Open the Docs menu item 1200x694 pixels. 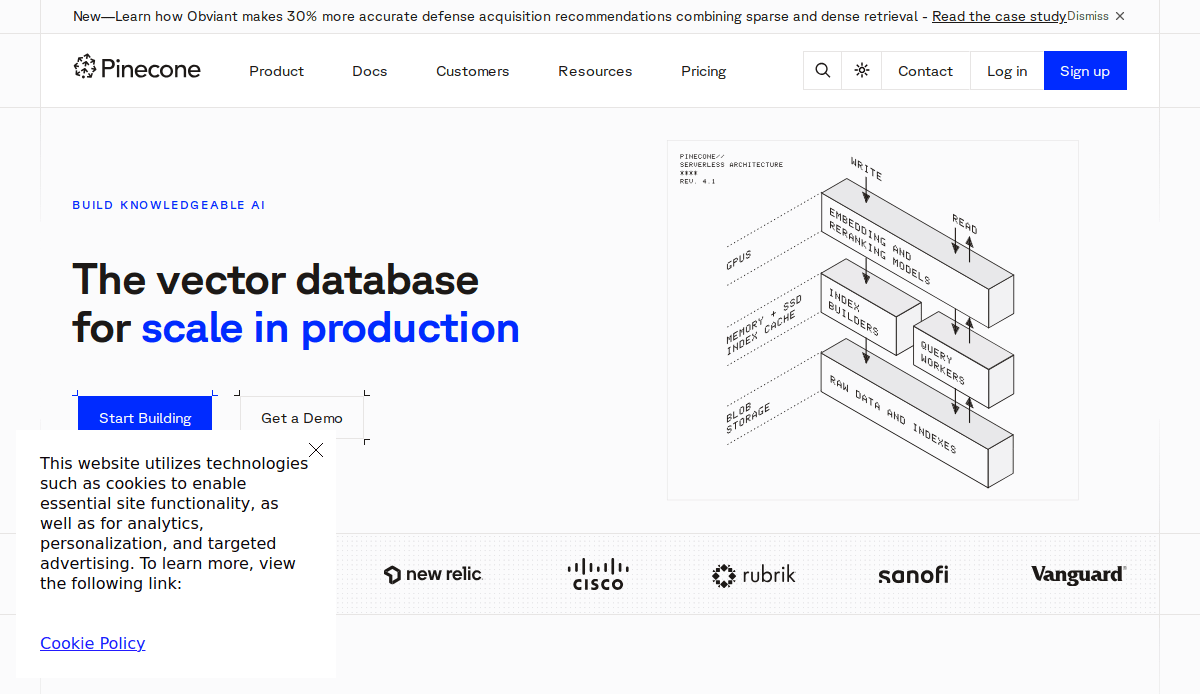[x=369, y=71]
